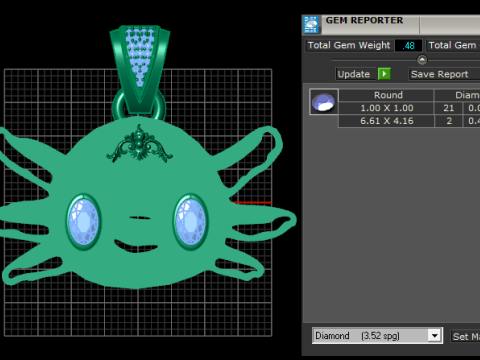Viewport: 480px width, 360px height.
Task: Click the Set Material button
Action: tap(465, 337)
